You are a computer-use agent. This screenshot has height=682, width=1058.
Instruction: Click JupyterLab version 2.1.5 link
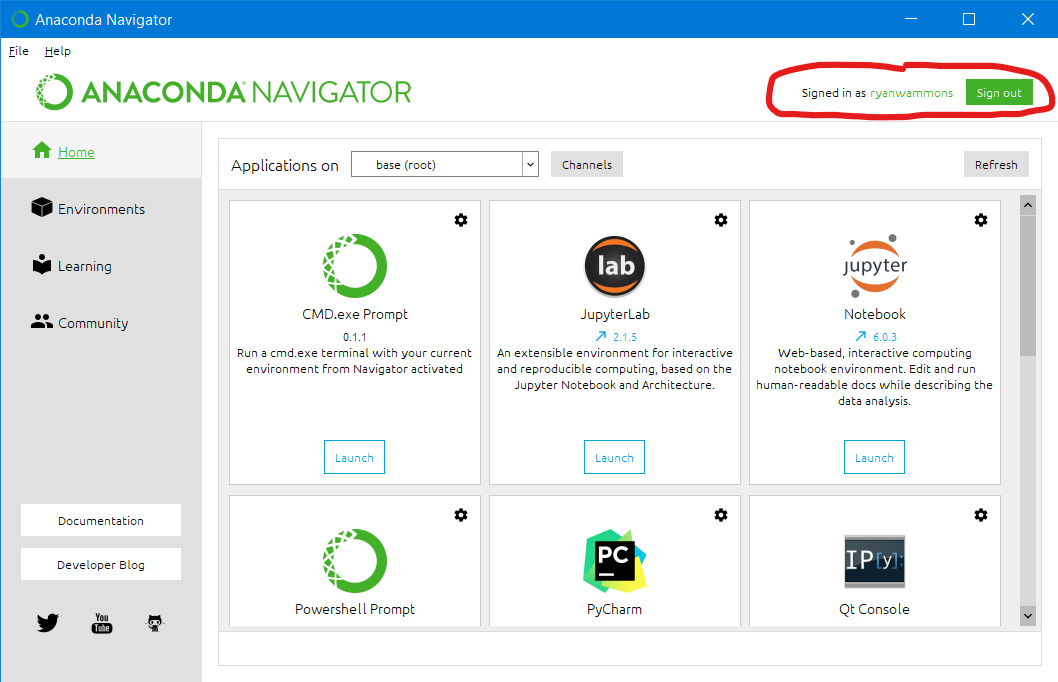pyautogui.click(x=625, y=337)
